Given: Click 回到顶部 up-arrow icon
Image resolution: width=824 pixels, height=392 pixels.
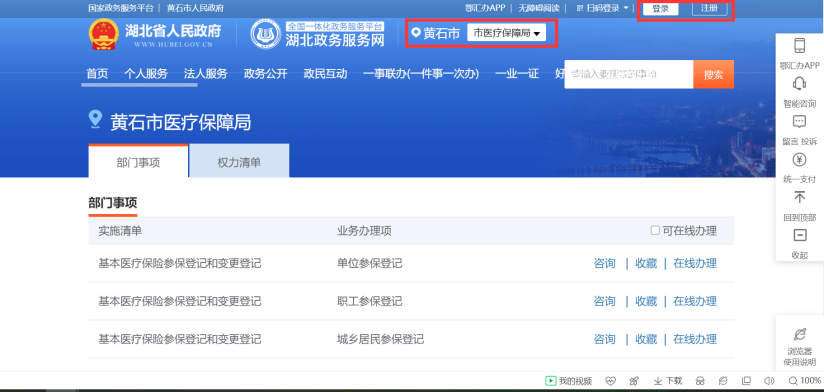Looking at the screenshot, I should click(x=799, y=198).
